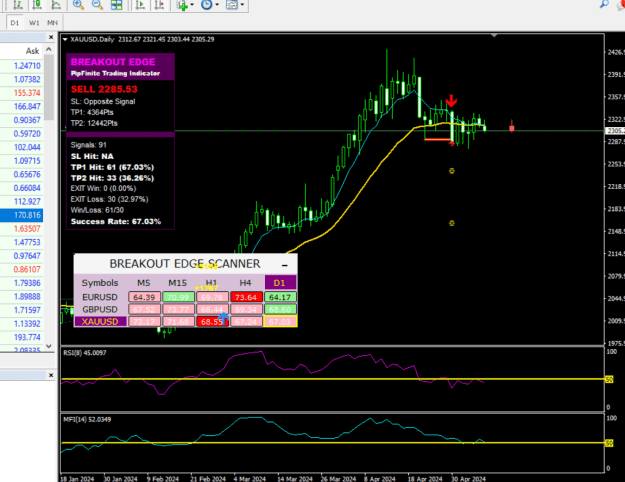The width and height of the screenshot is (625, 482).
Task: Click the SELL 2285.53 signal text
Action: click(x=104, y=89)
